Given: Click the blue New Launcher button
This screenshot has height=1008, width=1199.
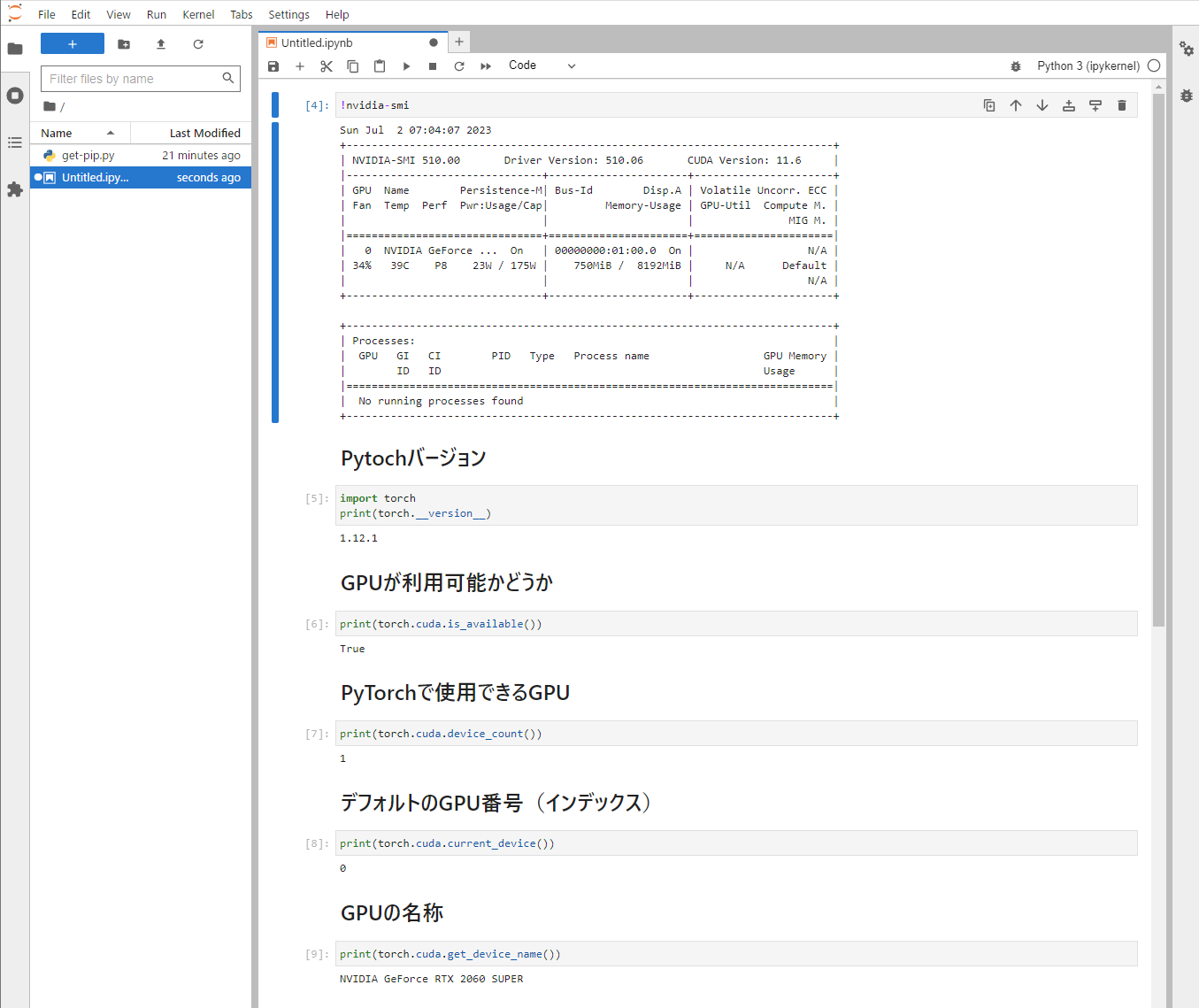Looking at the screenshot, I should (73, 43).
